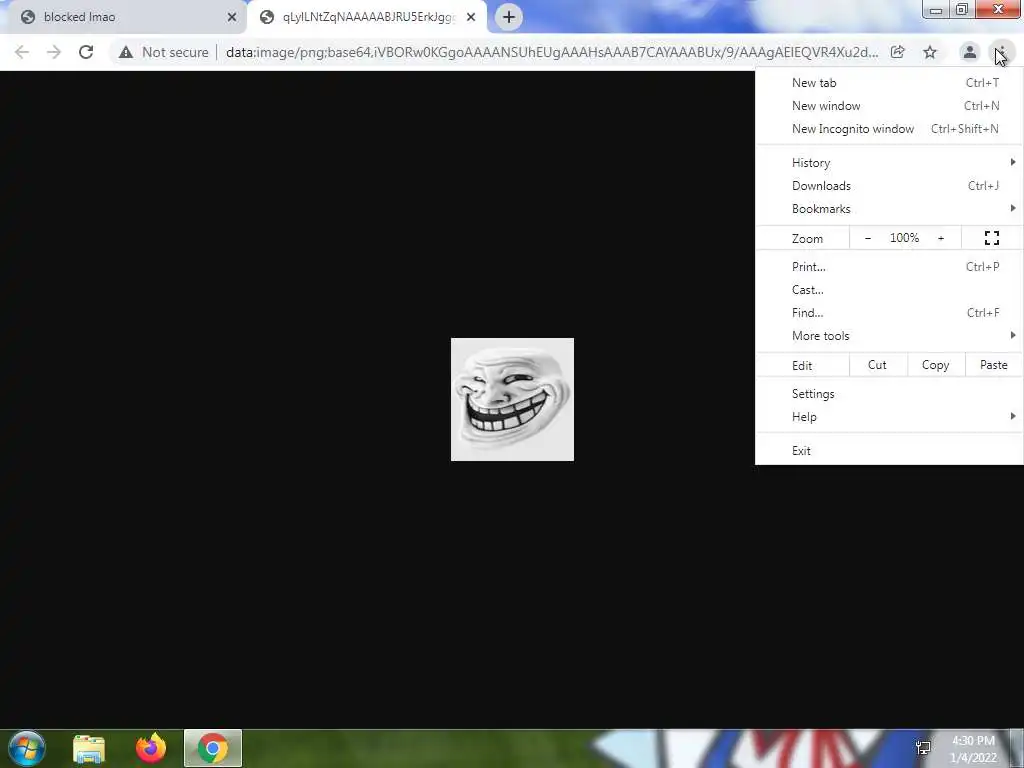Click the troll face image
Image resolution: width=1024 pixels, height=768 pixels.
[512, 399]
